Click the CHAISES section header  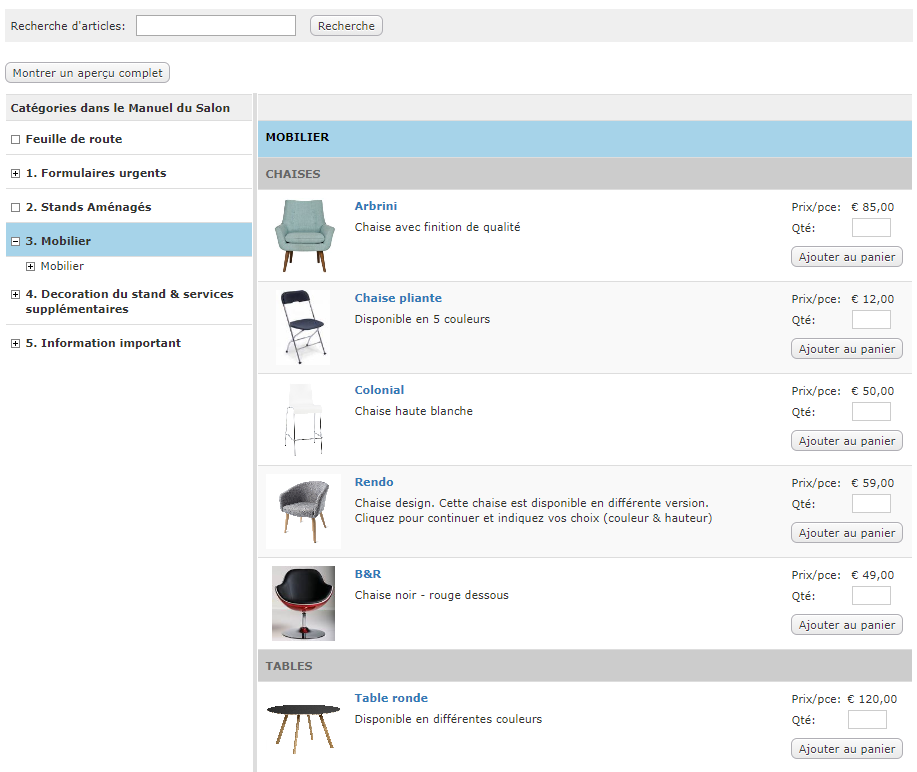pos(585,174)
